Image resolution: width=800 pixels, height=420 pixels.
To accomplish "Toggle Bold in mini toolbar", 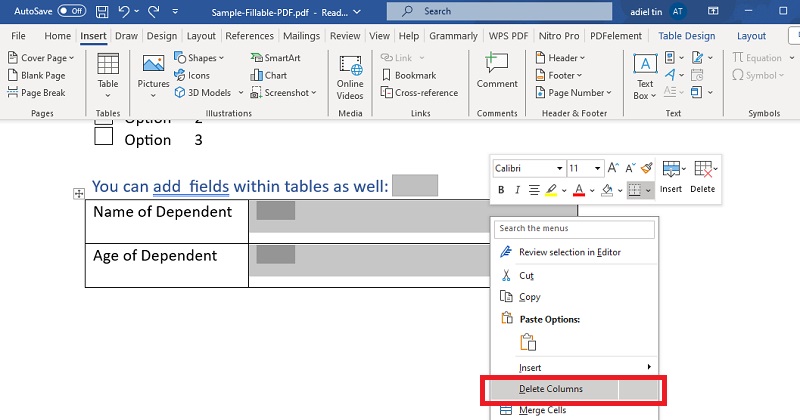I will point(501,190).
